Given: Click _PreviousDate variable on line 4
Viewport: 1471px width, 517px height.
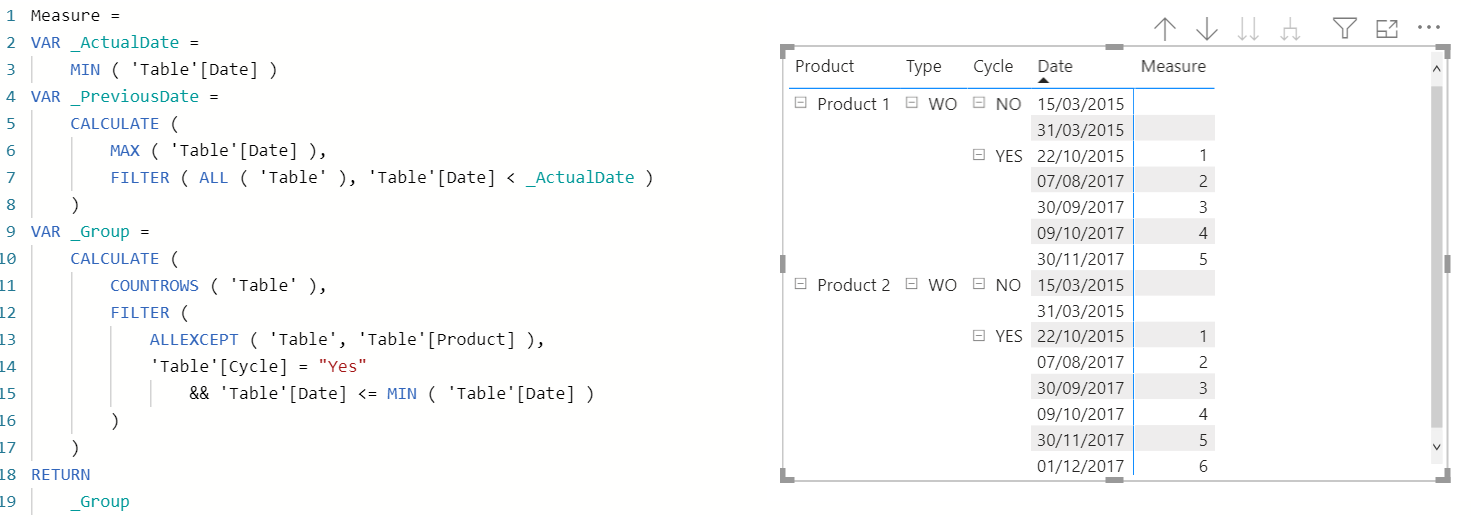Looking at the screenshot, I should (x=135, y=96).
